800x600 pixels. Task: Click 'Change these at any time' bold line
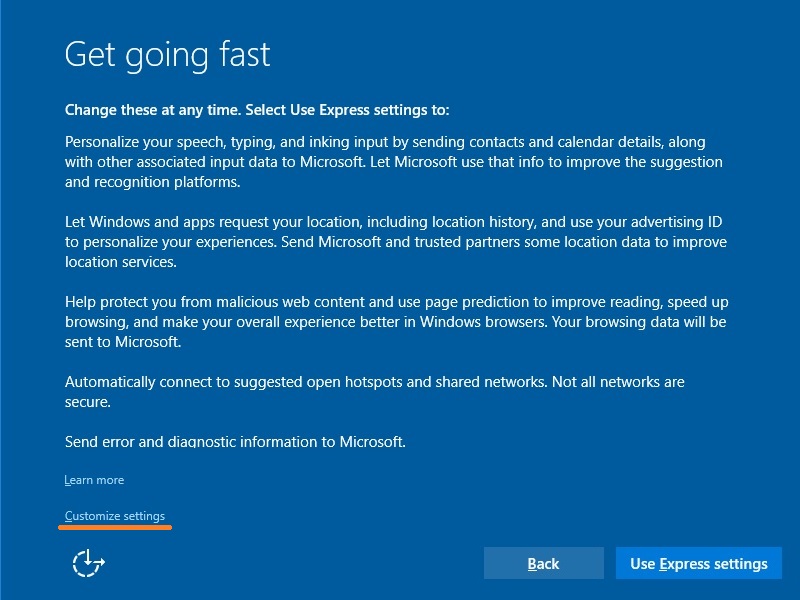click(257, 110)
